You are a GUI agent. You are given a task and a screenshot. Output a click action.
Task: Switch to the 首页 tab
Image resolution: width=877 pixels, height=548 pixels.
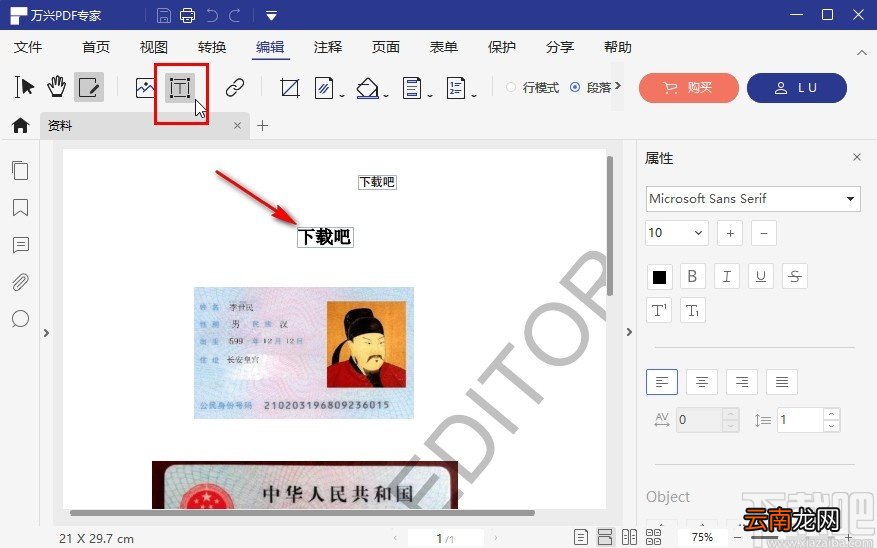click(96, 47)
